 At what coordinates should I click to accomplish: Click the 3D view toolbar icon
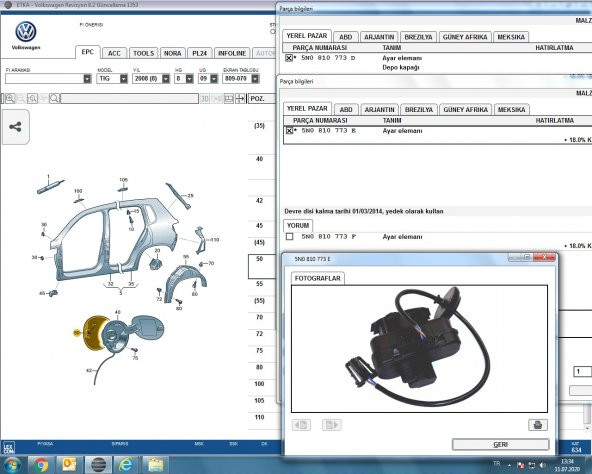[x=205, y=99]
